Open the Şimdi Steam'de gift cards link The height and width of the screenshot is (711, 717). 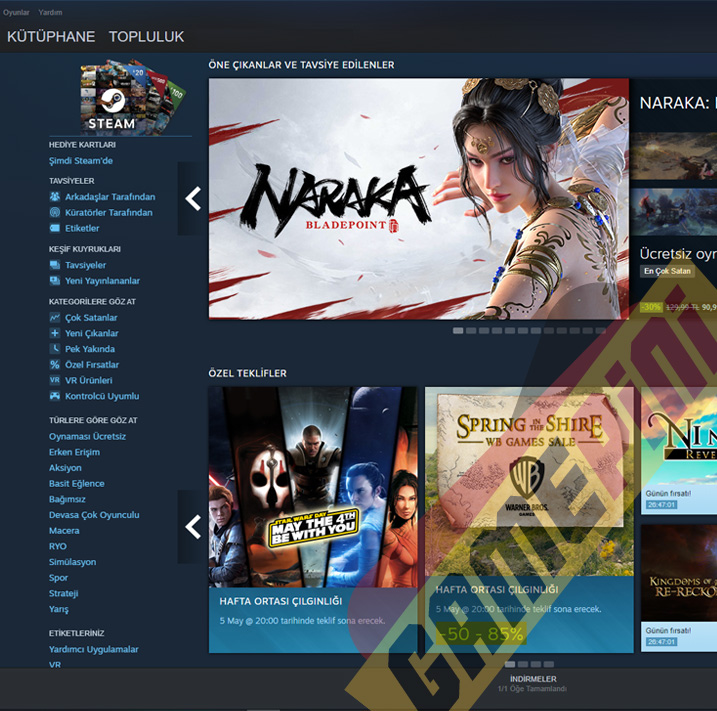[81, 161]
